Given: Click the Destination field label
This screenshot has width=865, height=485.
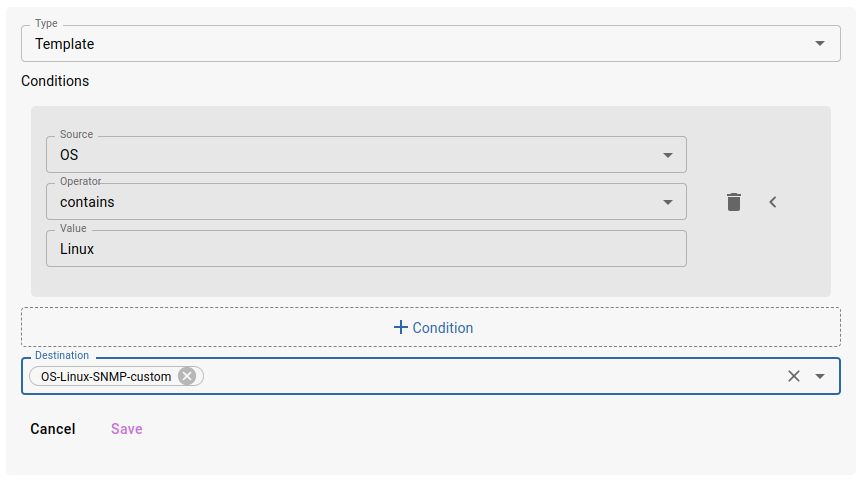Looking at the screenshot, I should (x=62, y=355).
